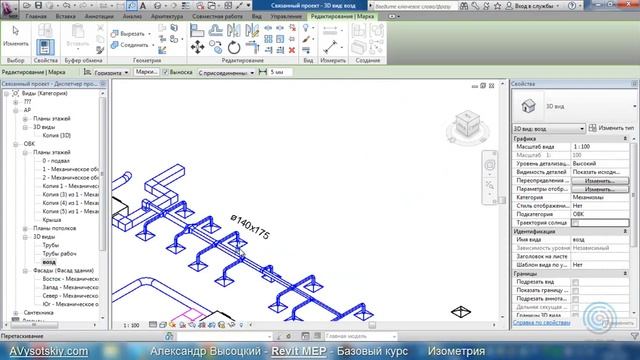Select the Offset tool
The height and width of the screenshot is (360, 640).
coord(216,30)
